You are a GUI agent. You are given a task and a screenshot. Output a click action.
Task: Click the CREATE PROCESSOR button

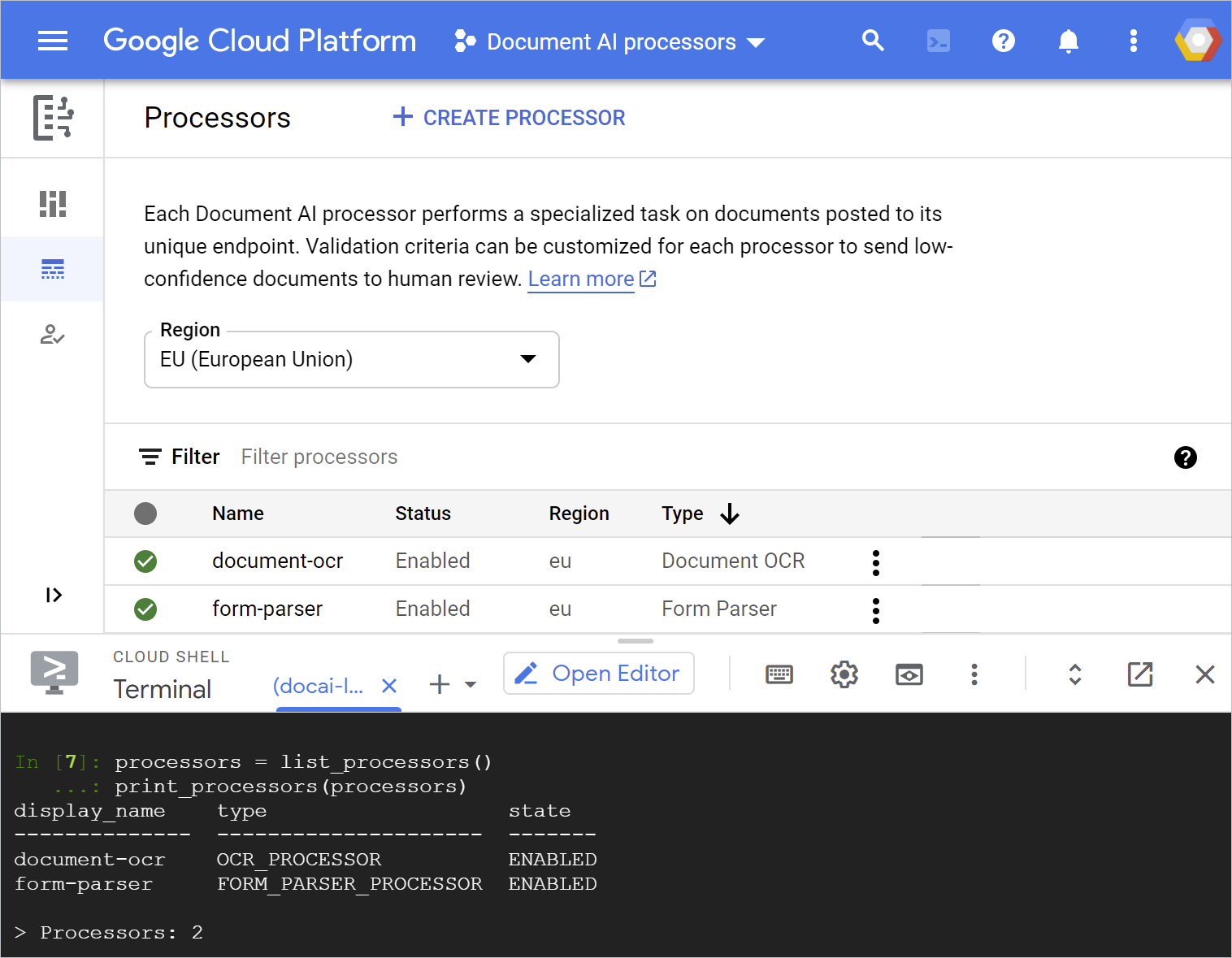[509, 118]
